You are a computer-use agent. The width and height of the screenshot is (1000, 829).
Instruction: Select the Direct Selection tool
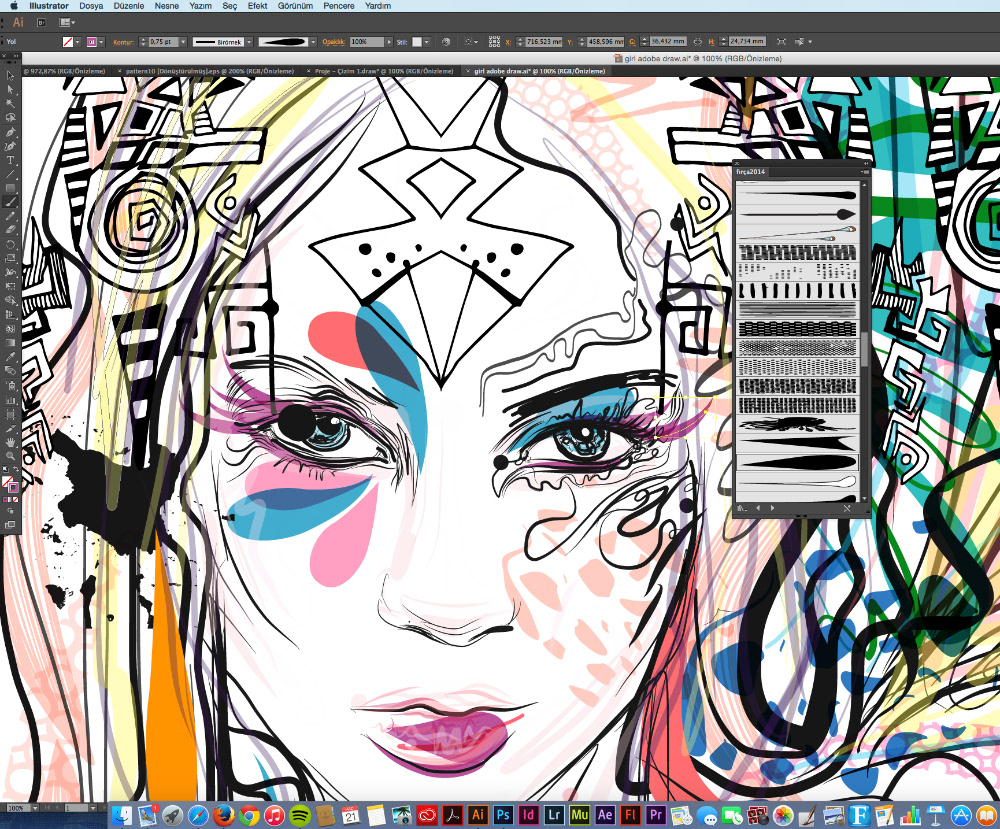click(x=10, y=89)
